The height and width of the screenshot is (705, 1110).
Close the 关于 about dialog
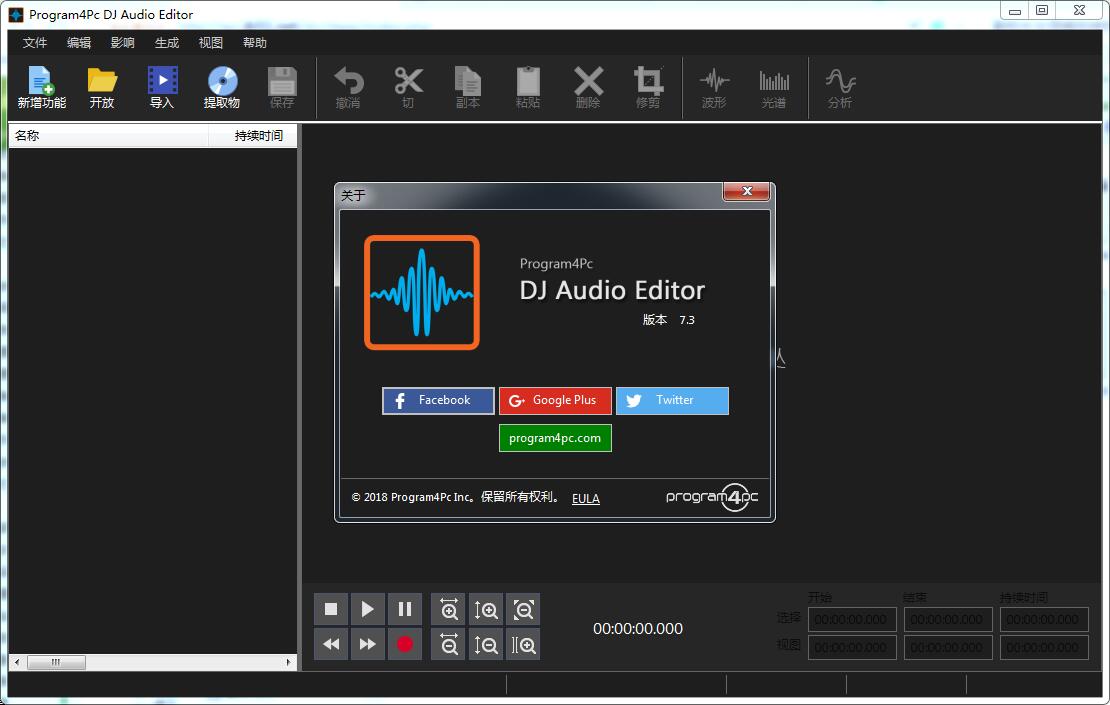pyautogui.click(x=746, y=192)
